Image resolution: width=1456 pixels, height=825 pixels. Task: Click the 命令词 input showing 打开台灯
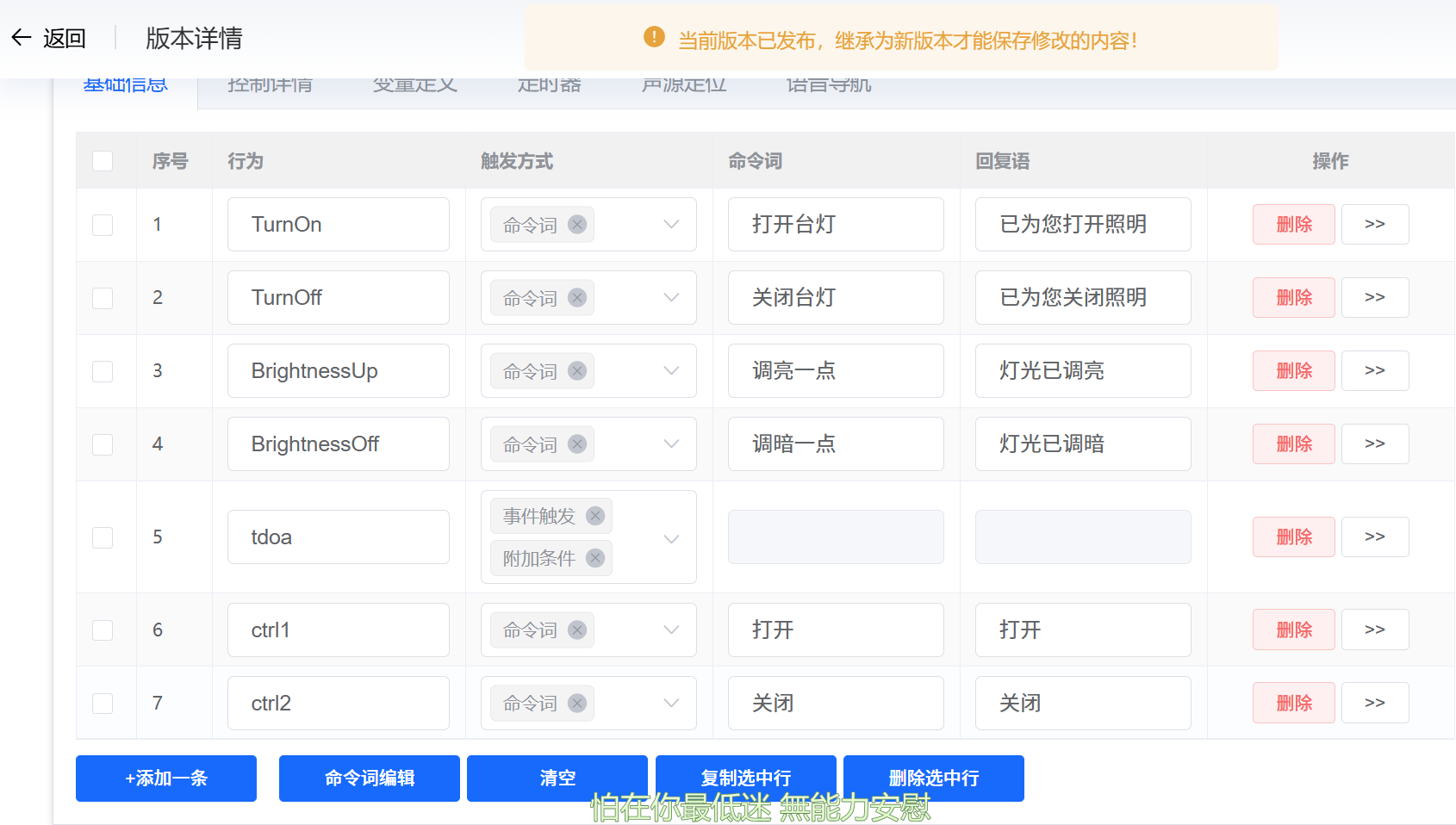(x=835, y=224)
